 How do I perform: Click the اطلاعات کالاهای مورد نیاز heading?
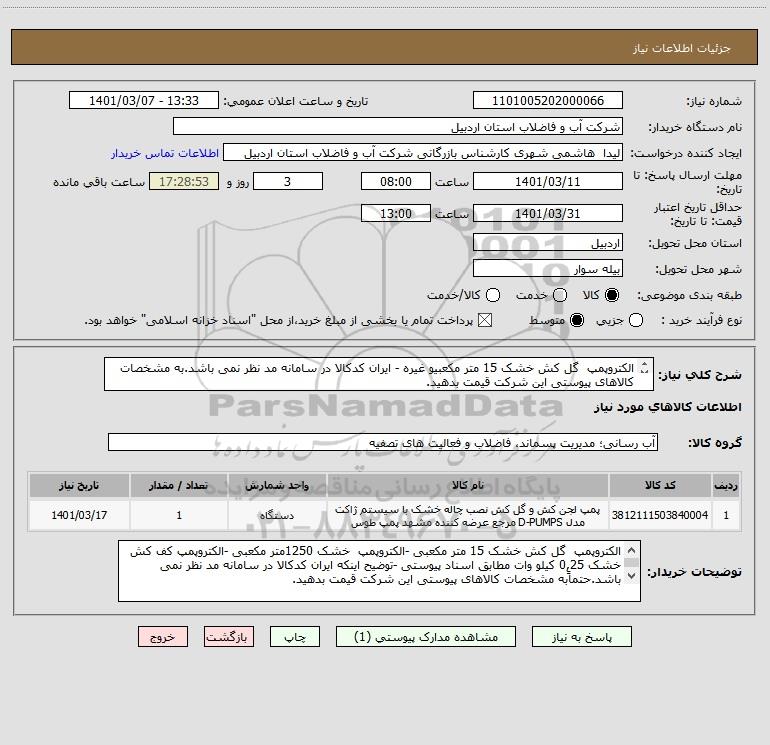point(668,407)
